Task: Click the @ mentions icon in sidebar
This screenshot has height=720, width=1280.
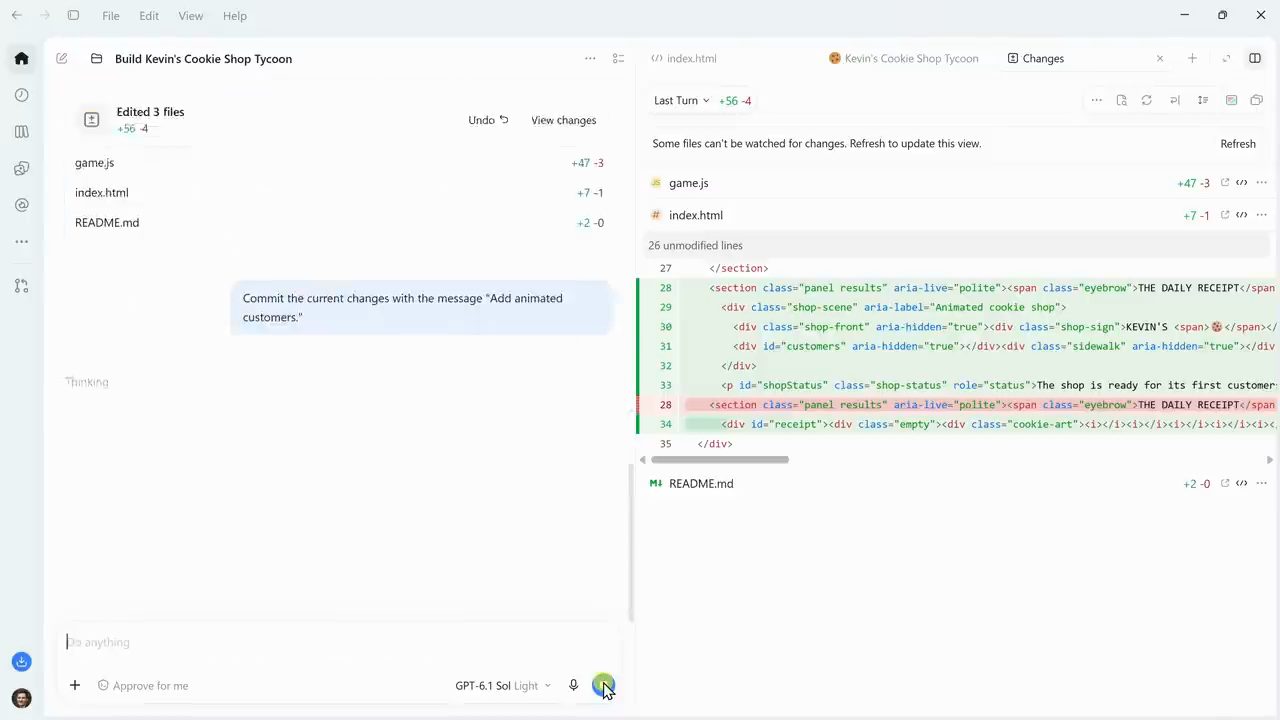Action: tap(21, 205)
